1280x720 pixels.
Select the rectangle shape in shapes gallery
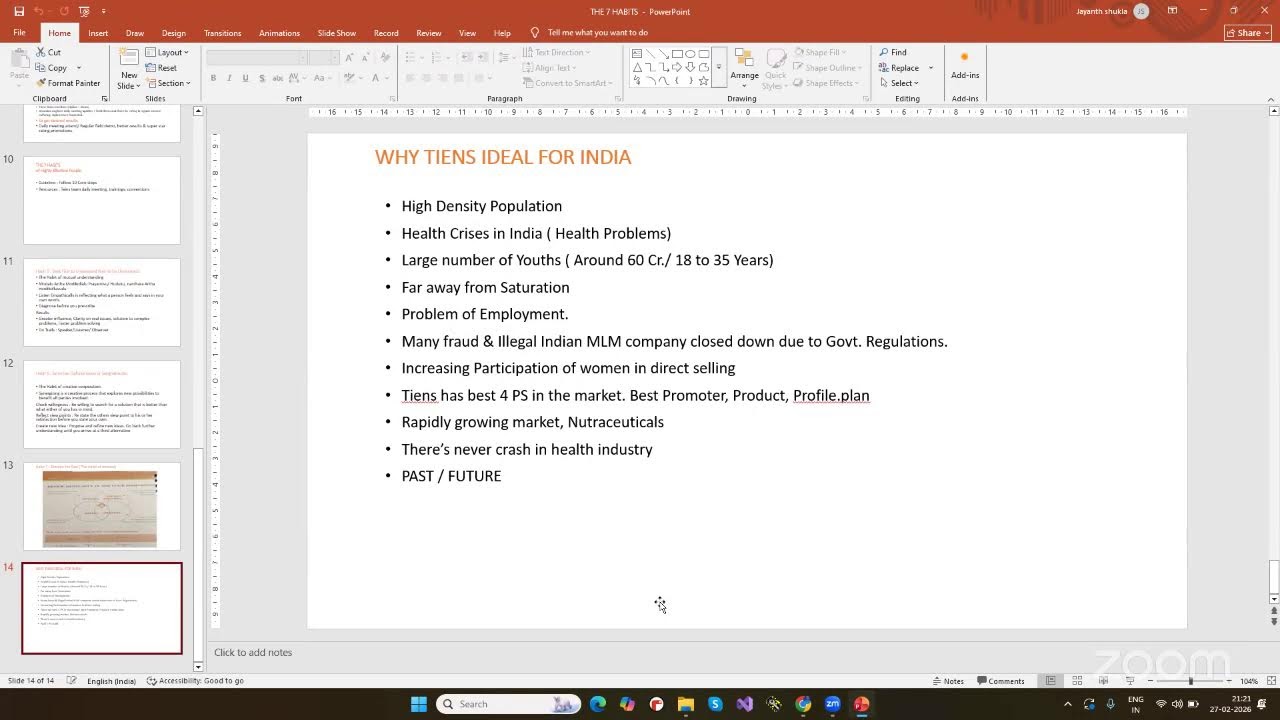(x=677, y=54)
